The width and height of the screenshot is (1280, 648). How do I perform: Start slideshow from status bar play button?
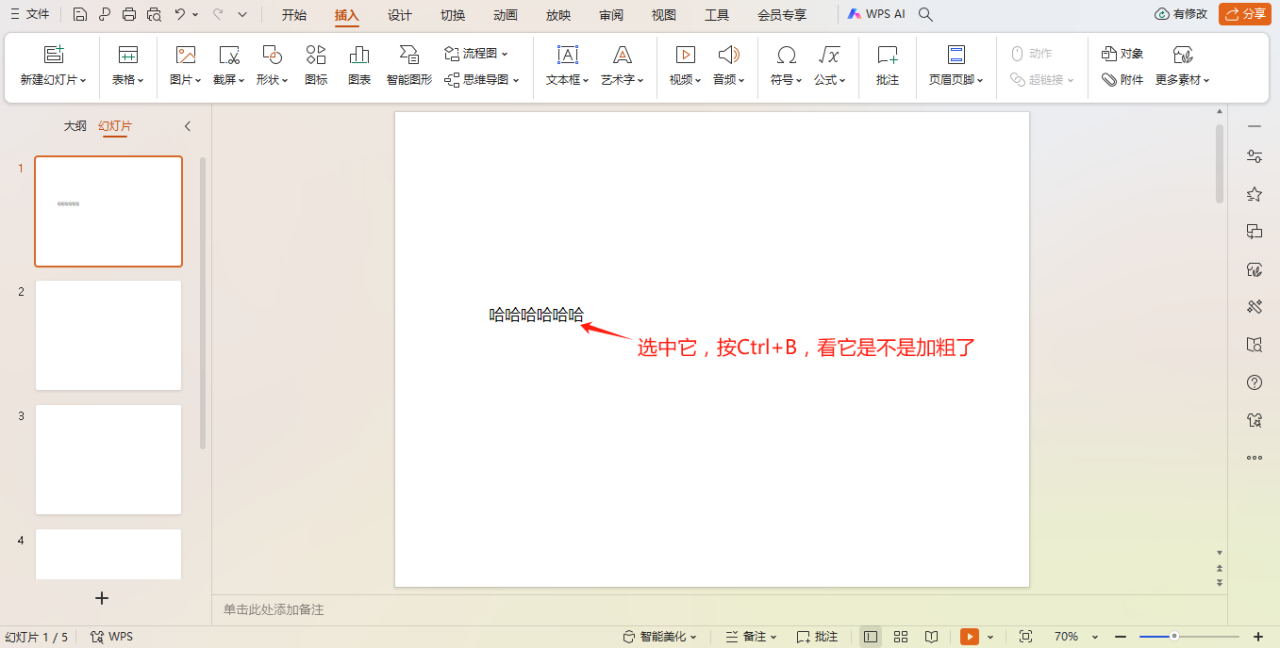(x=968, y=636)
